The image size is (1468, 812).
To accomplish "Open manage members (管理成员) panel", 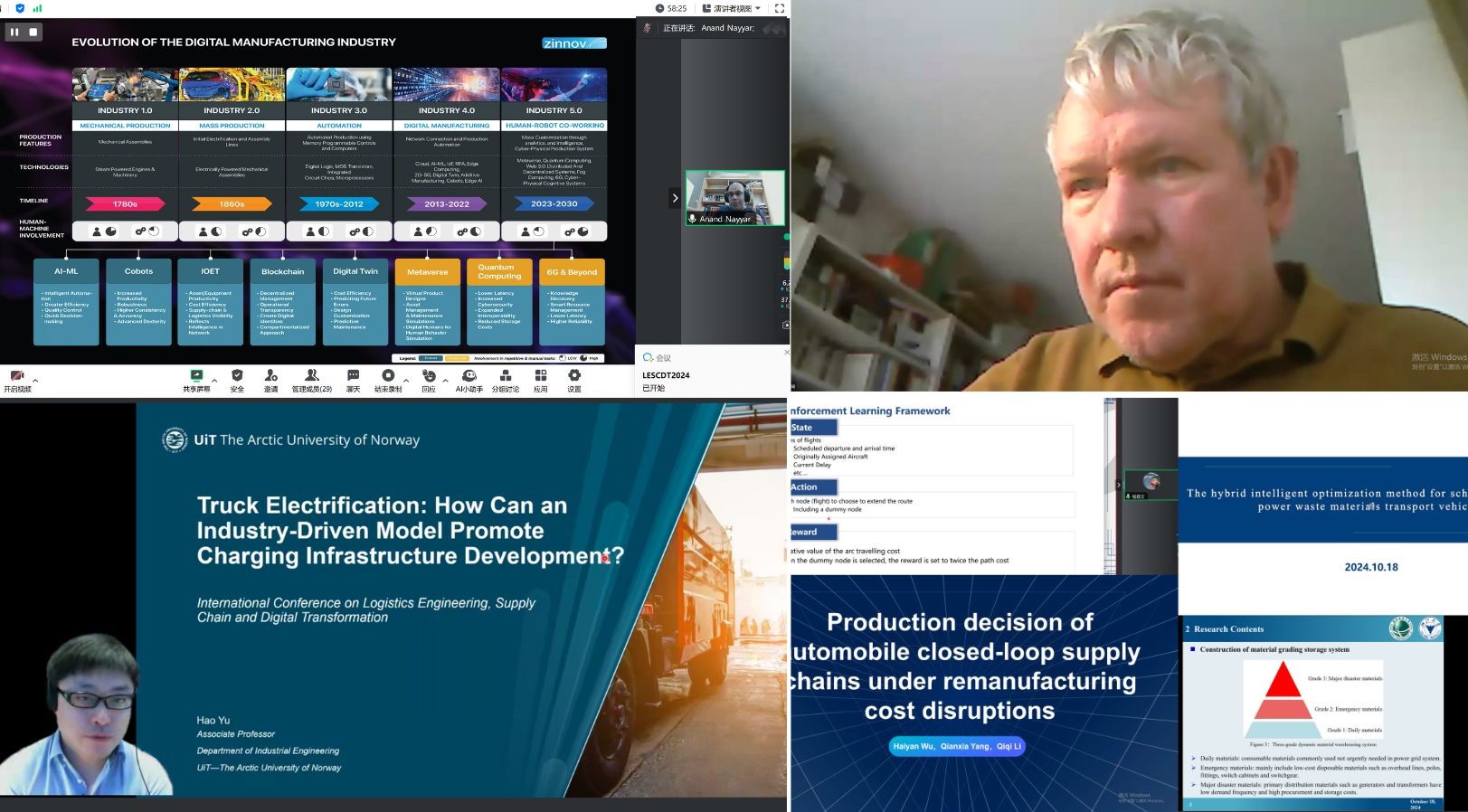I will pos(312,376).
